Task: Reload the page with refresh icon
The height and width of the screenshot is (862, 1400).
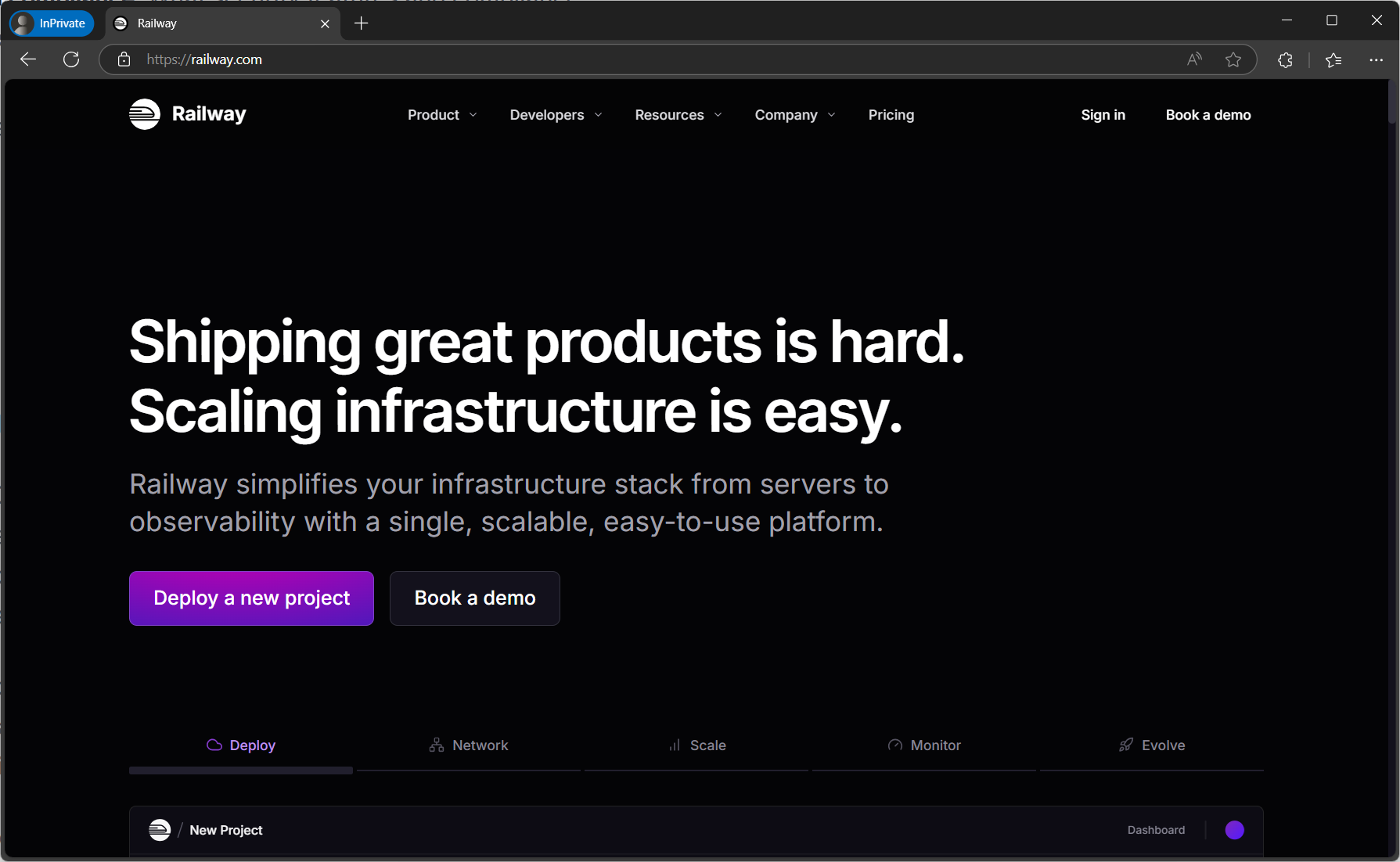Action: click(71, 59)
